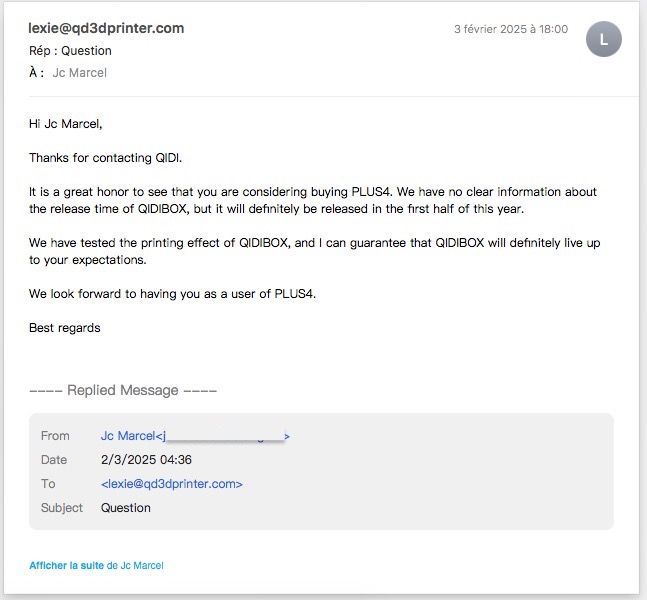Click the "Question" subject value in the quoted block
Image resolution: width=647 pixels, height=600 pixels.
pos(126,508)
